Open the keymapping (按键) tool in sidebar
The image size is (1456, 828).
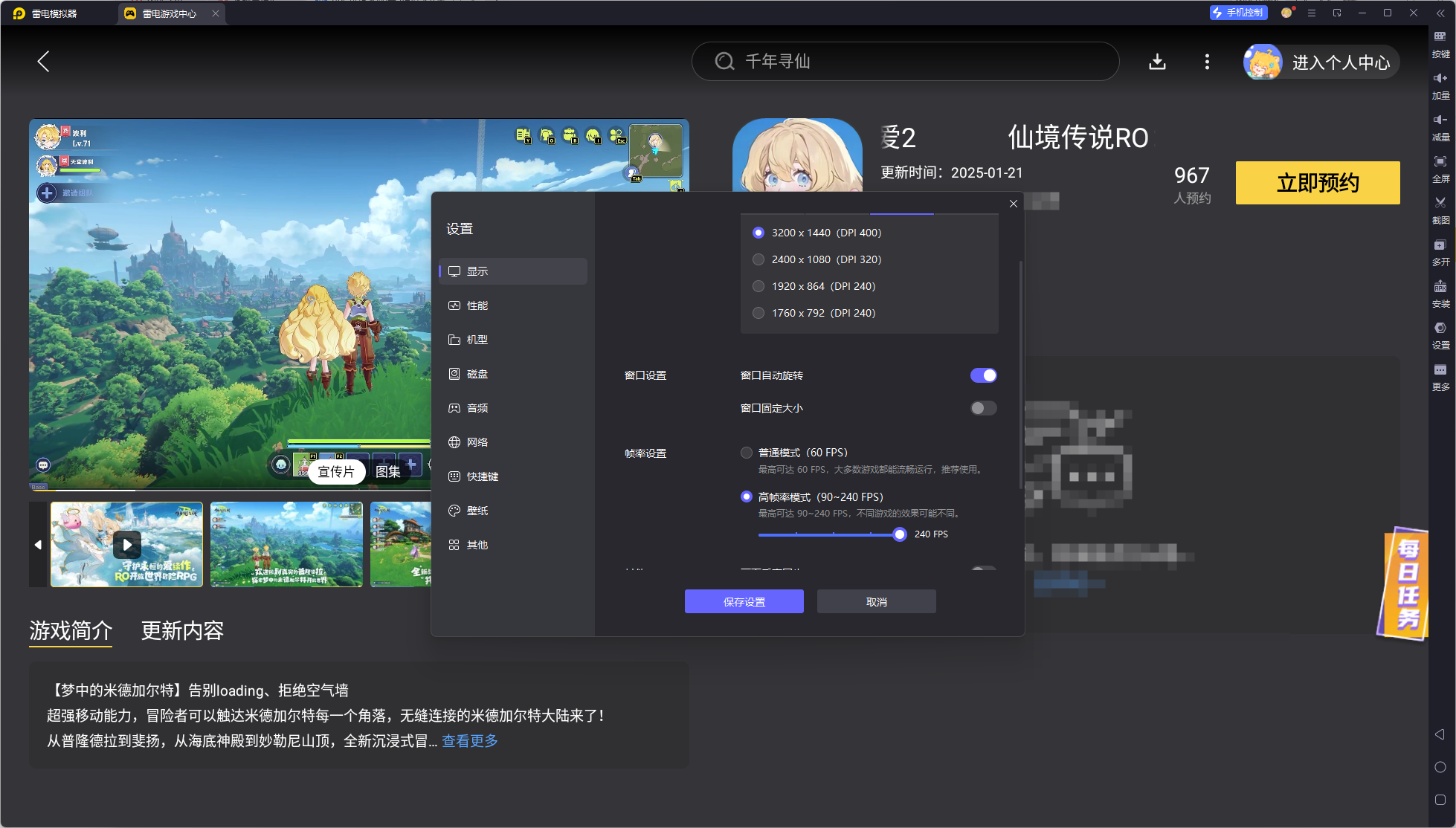1440,43
